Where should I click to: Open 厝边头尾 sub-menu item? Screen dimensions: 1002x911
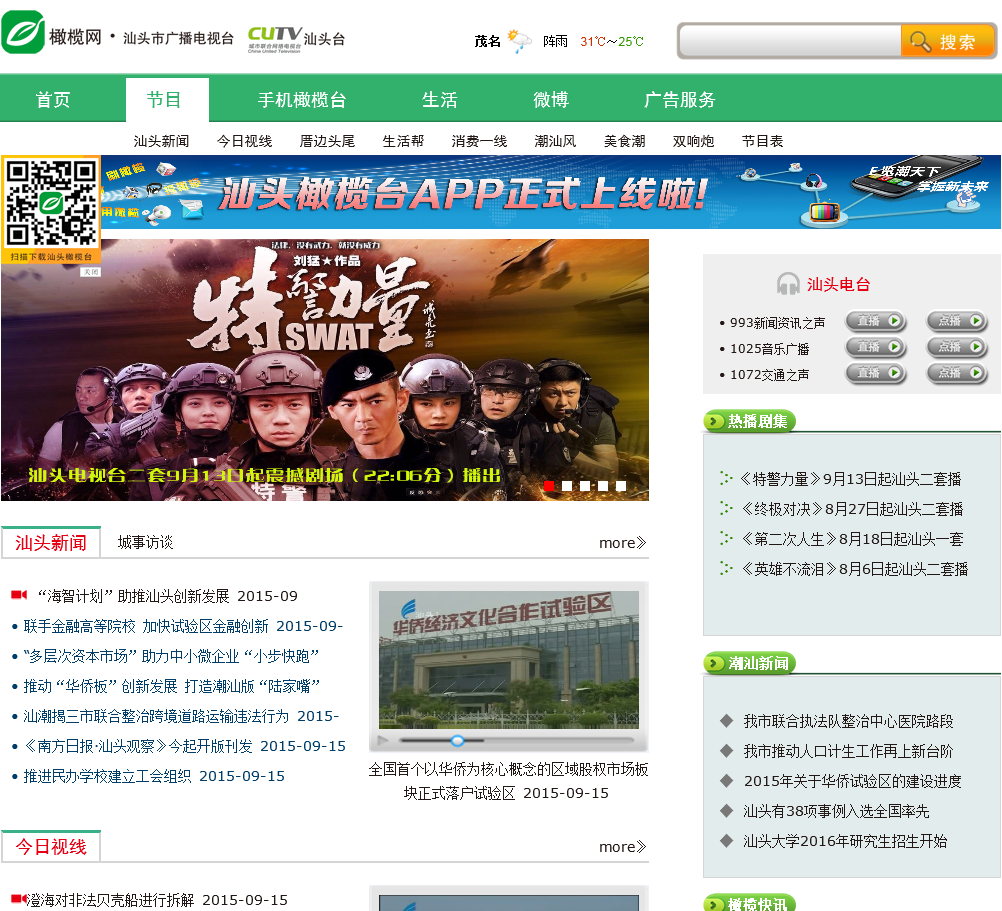[327, 141]
